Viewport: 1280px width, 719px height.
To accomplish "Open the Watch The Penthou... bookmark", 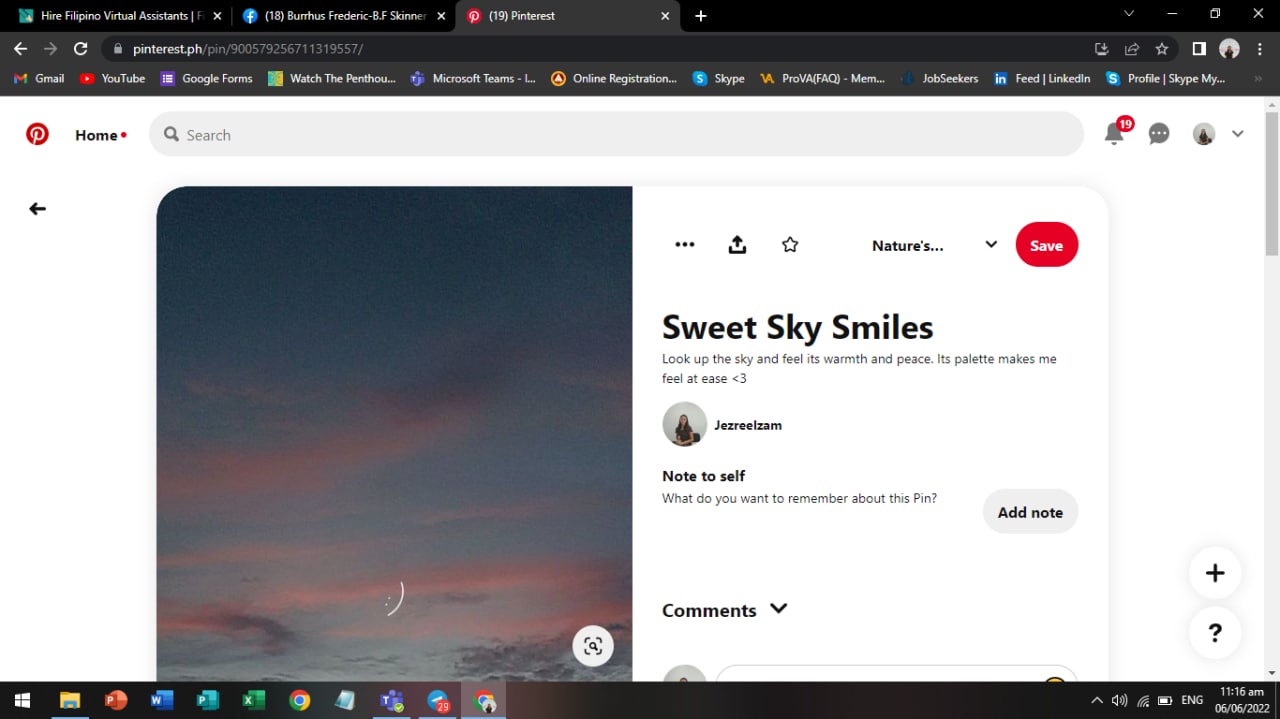I will [332, 78].
